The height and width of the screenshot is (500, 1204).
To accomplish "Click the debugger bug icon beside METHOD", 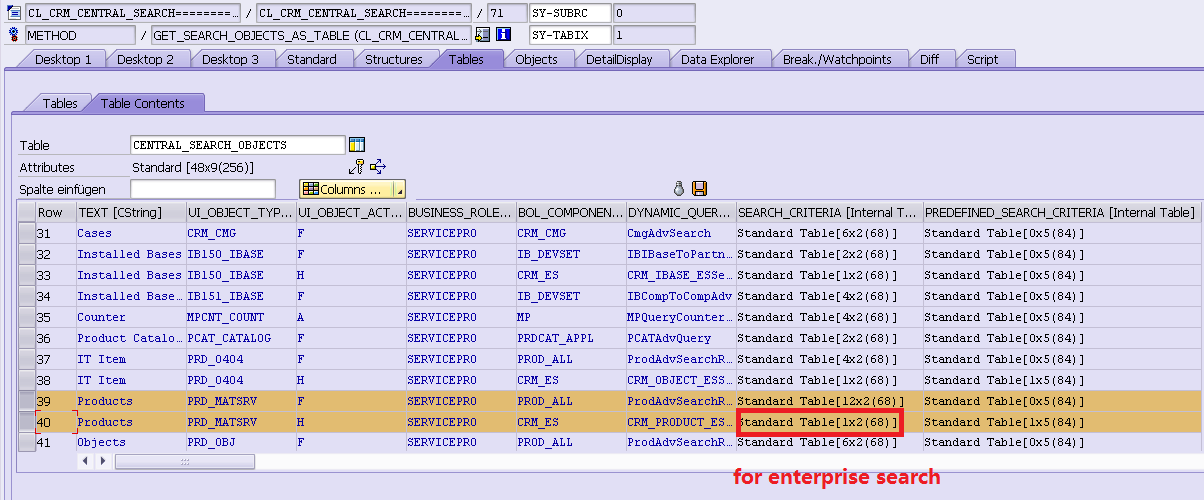I will point(12,35).
